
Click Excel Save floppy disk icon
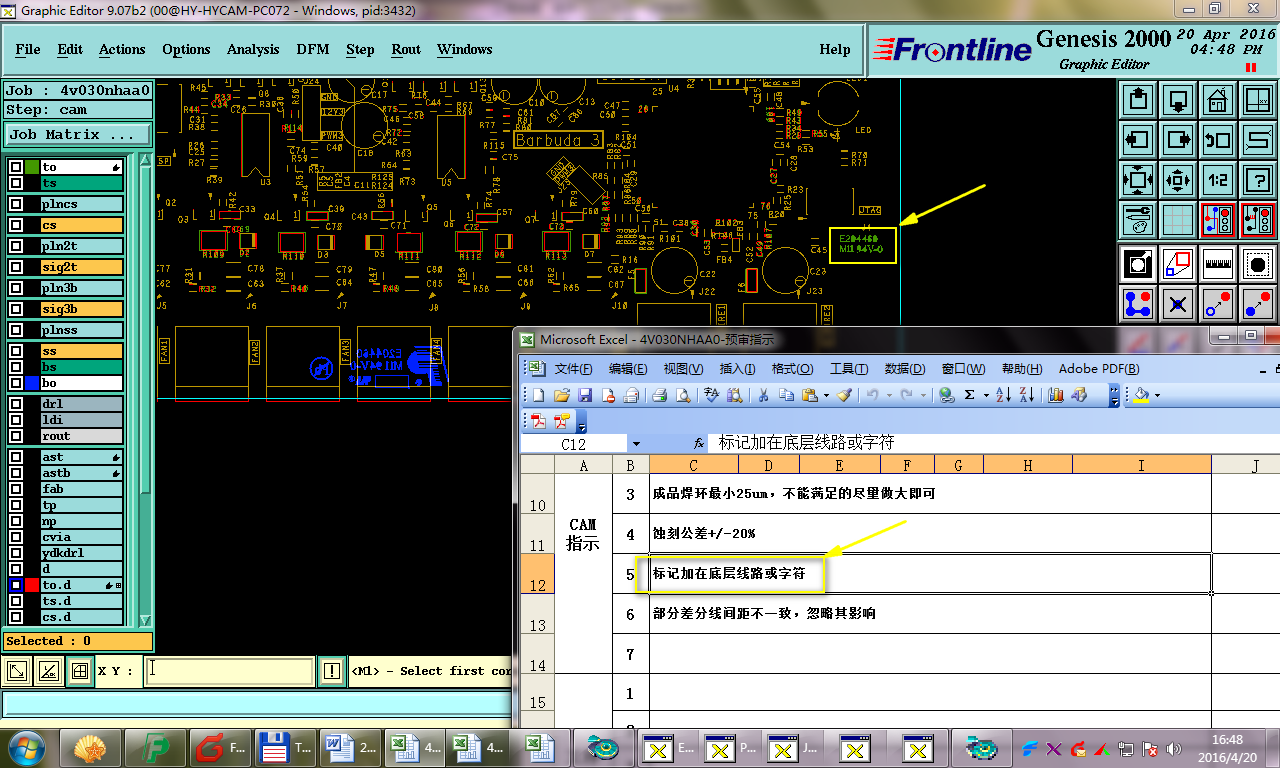tap(585, 395)
